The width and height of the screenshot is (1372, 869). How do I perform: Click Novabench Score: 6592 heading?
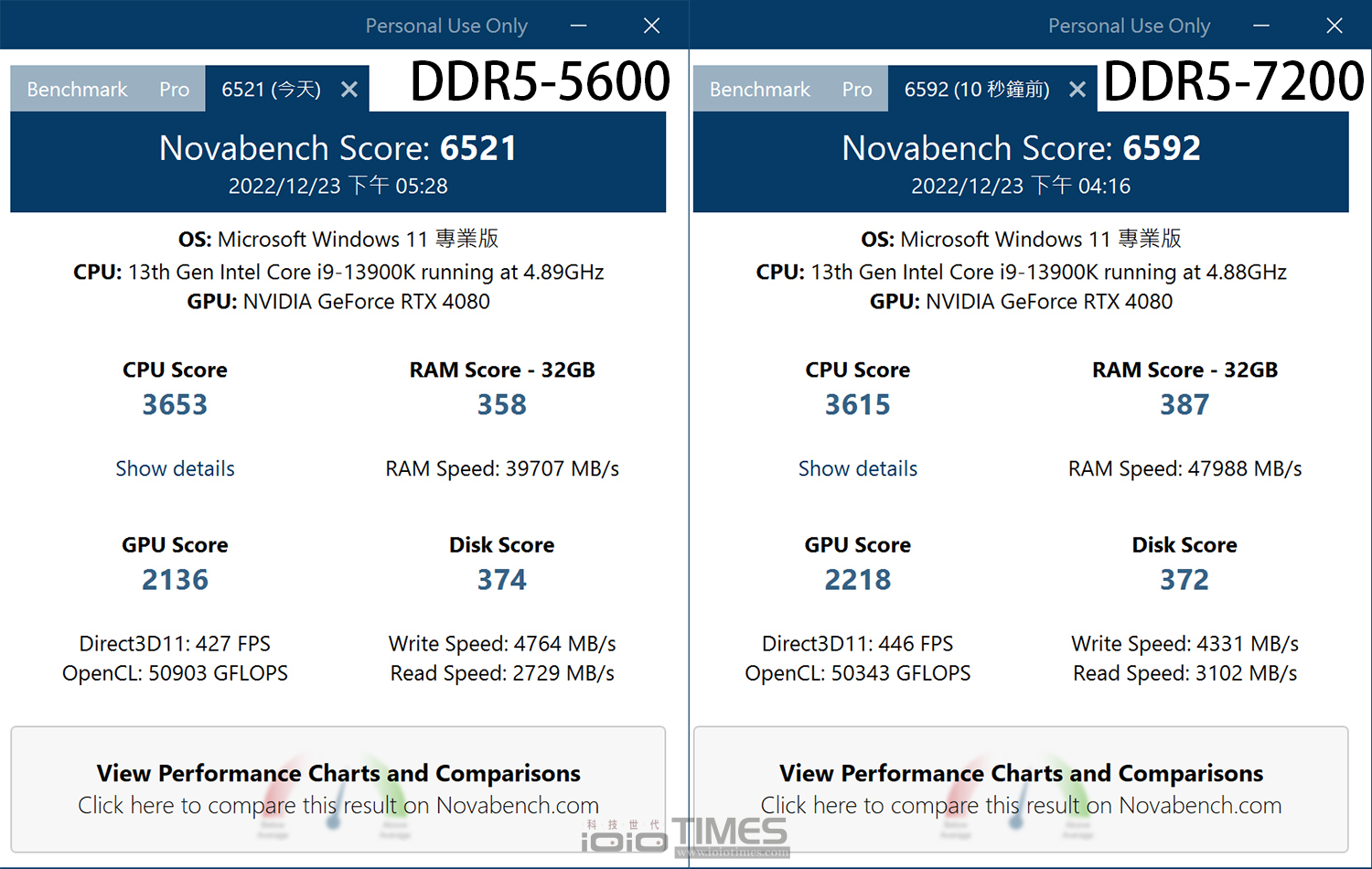point(1021,148)
